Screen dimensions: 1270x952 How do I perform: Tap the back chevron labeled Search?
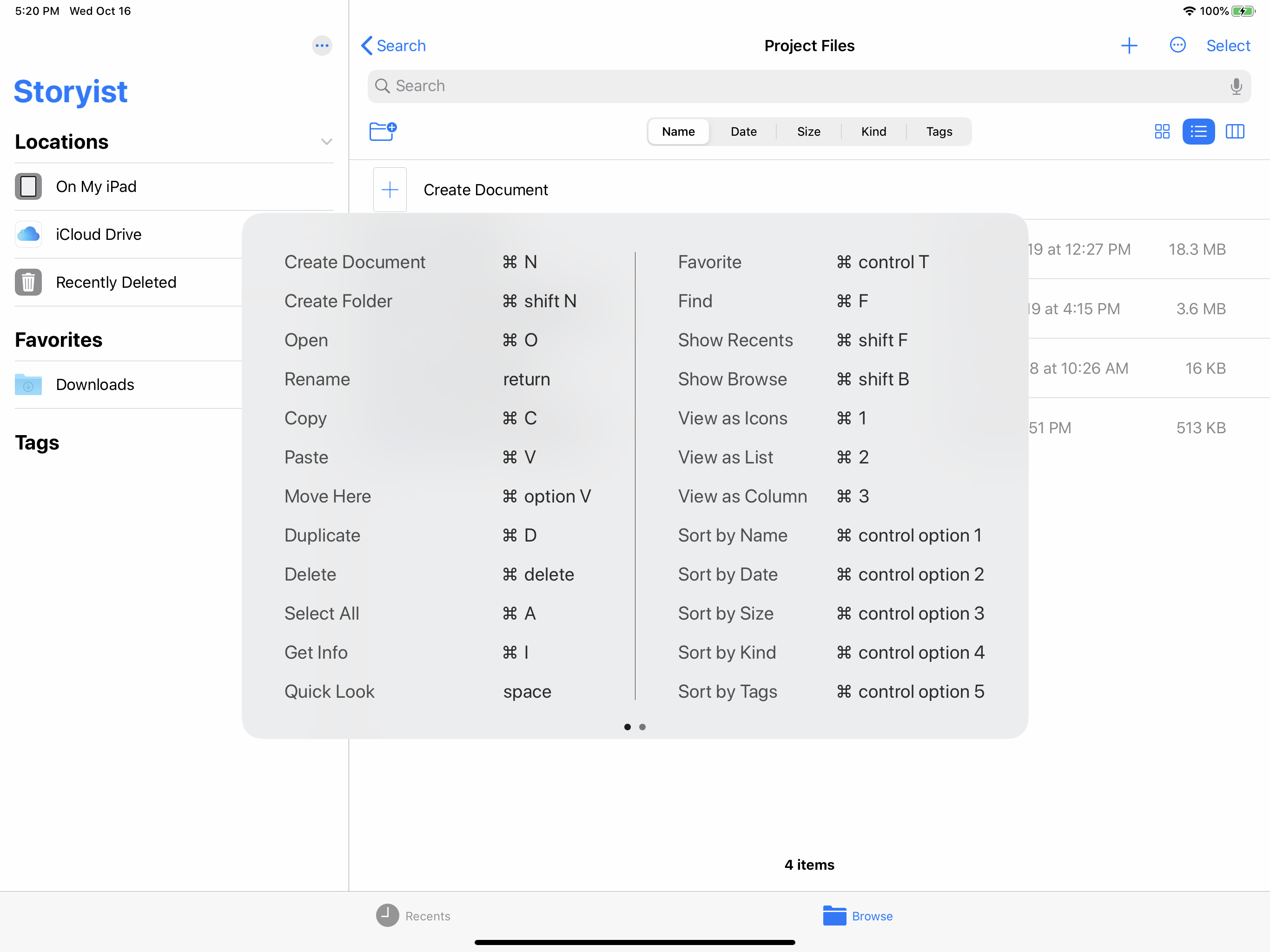pos(393,46)
